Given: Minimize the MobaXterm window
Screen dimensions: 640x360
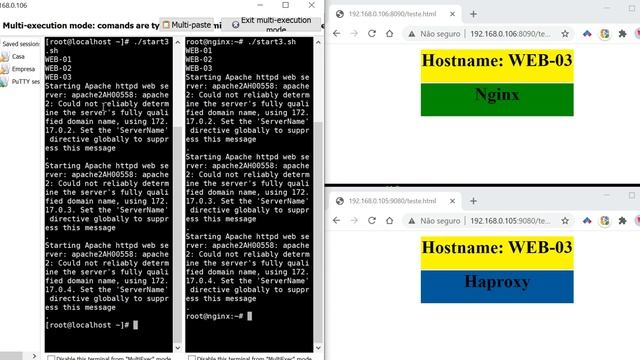Looking at the screenshot, I should pos(260,5).
